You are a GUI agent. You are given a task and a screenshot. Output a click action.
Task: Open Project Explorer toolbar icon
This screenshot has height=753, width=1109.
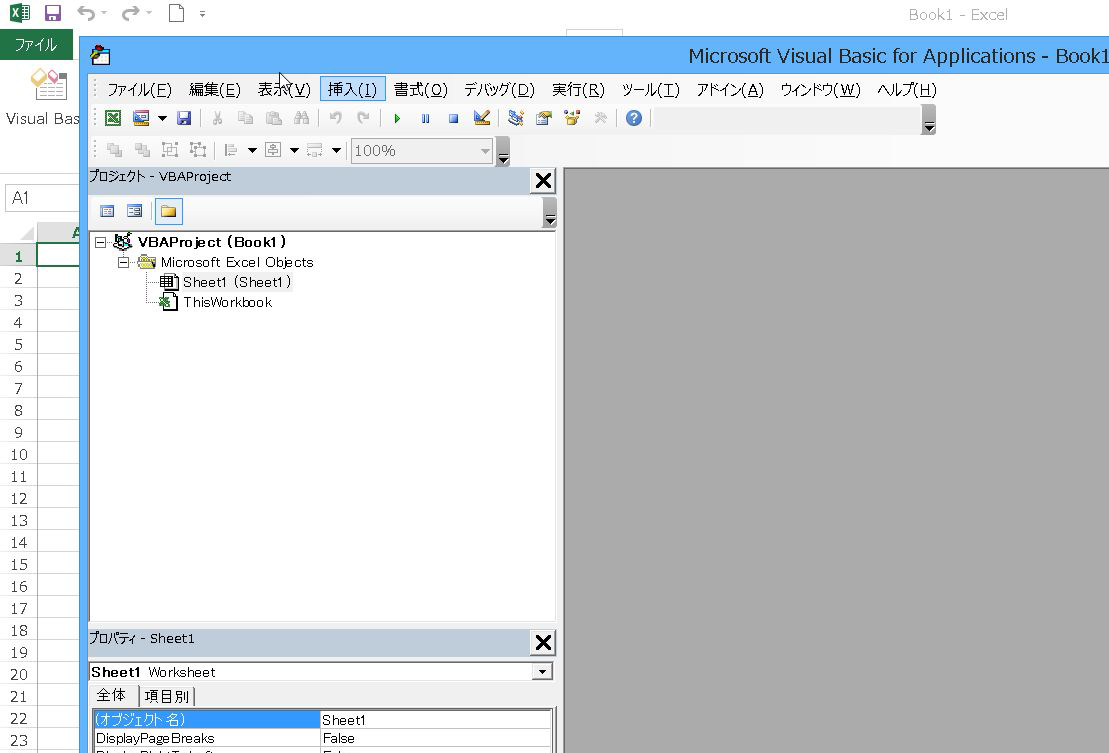(x=516, y=118)
